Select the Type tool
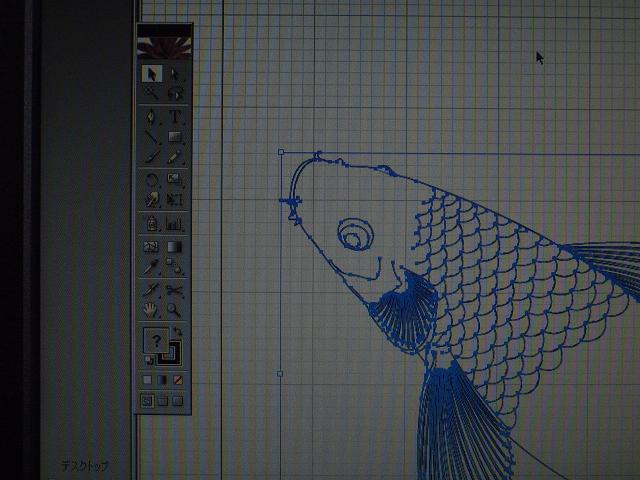The height and width of the screenshot is (480, 640). coord(175,117)
